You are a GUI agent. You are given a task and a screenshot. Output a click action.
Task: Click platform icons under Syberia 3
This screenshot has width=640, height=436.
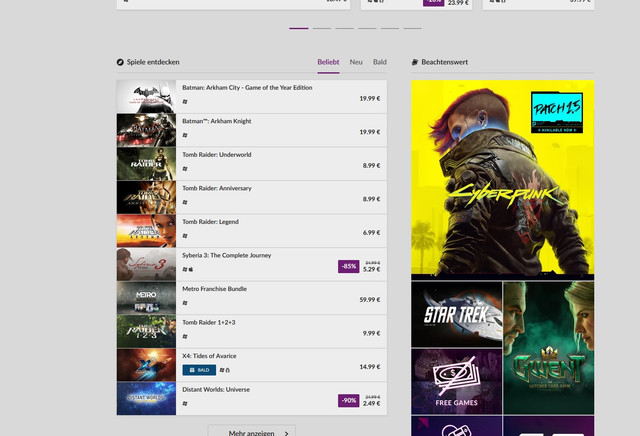pos(188,269)
